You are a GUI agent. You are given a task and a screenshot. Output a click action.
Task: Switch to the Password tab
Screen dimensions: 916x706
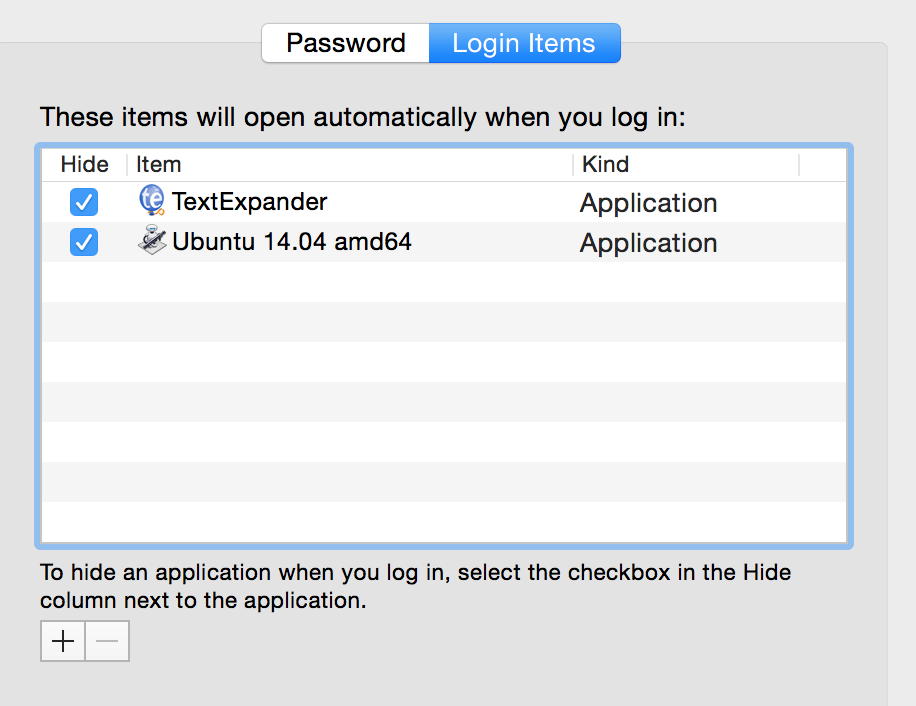(x=346, y=44)
